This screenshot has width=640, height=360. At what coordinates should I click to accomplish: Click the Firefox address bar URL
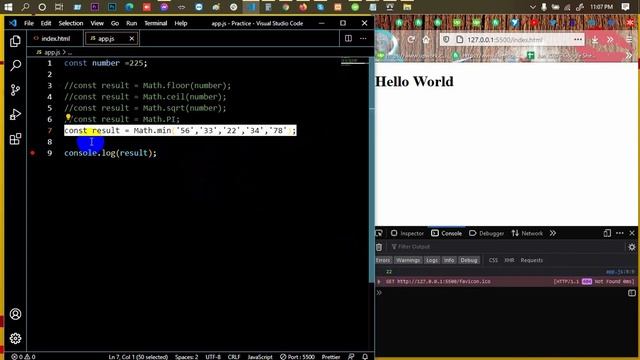[504, 40]
